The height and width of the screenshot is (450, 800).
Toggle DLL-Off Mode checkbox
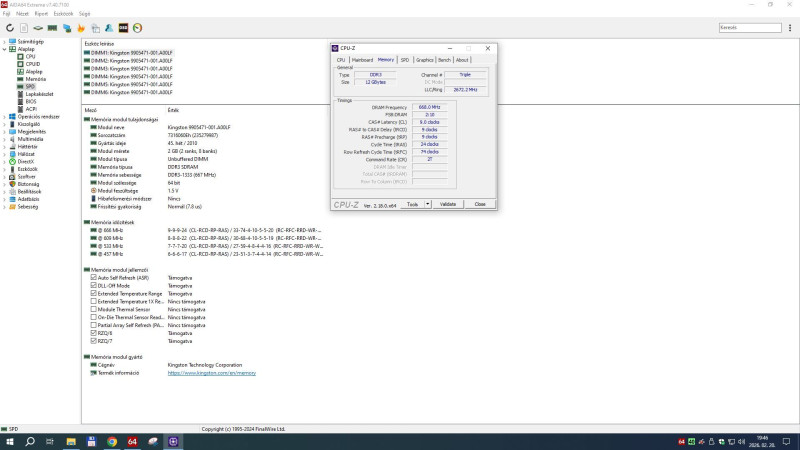point(93,286)
